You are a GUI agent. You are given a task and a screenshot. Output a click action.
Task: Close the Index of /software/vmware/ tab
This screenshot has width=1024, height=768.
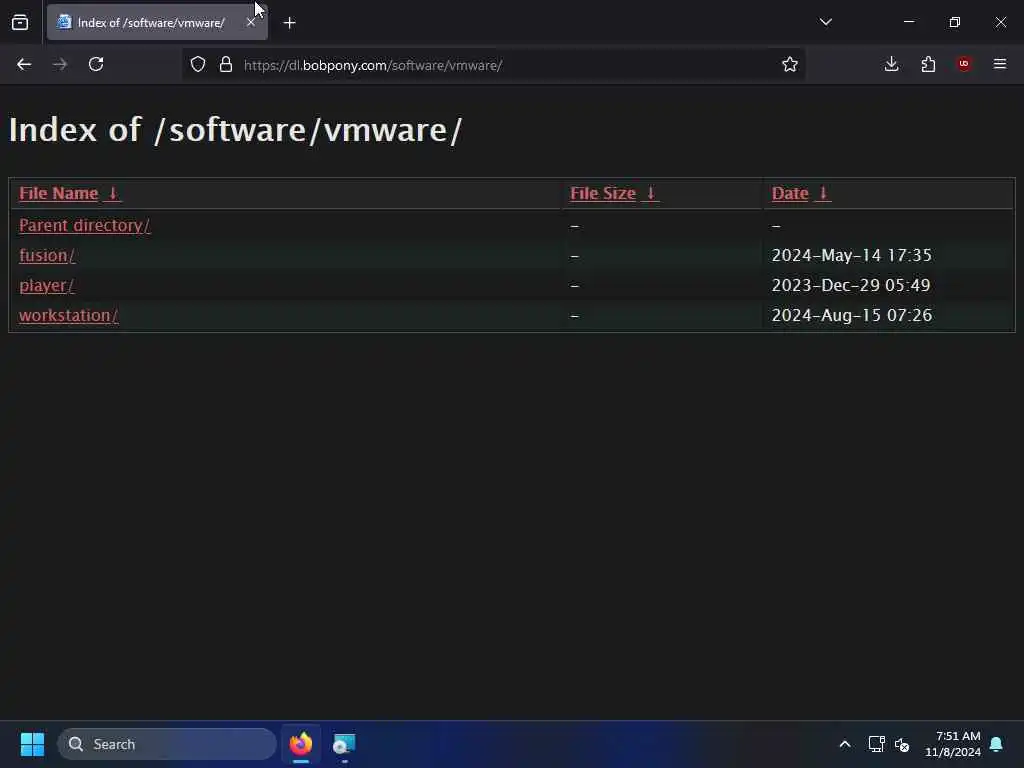251,23
